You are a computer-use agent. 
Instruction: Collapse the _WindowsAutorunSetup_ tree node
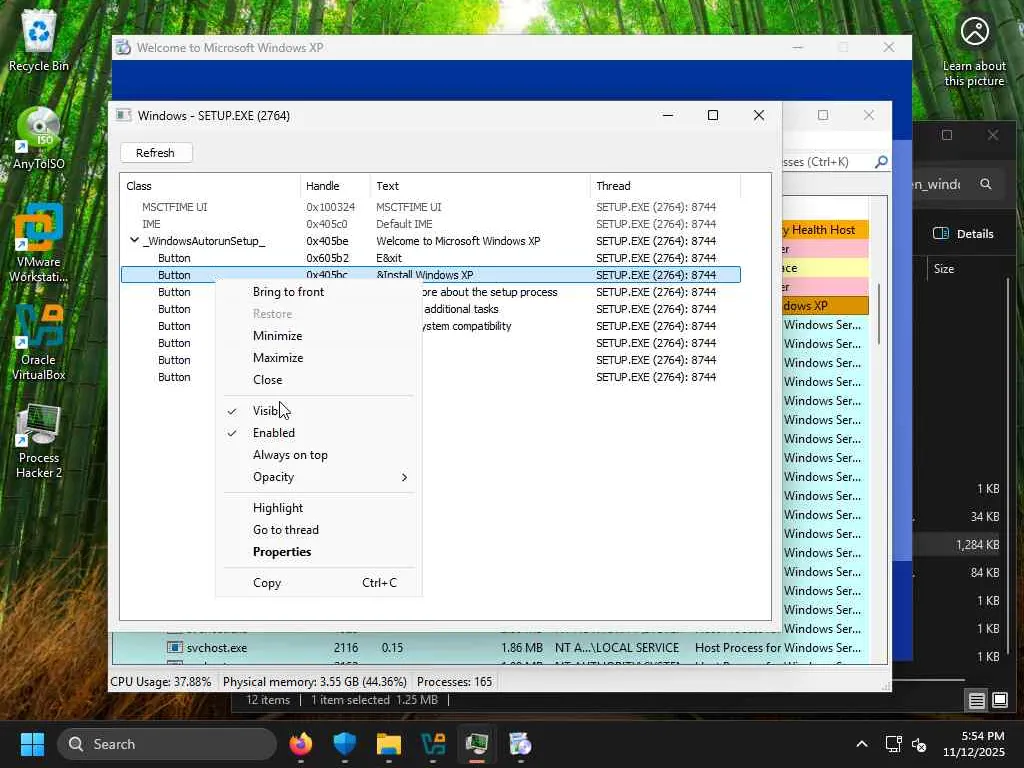134,240
